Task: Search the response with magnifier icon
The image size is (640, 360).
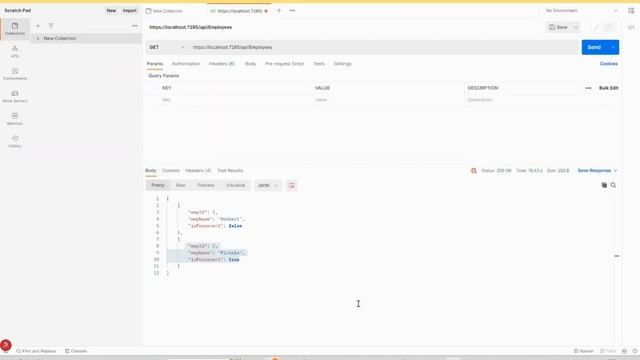Action: pos(613,185)
